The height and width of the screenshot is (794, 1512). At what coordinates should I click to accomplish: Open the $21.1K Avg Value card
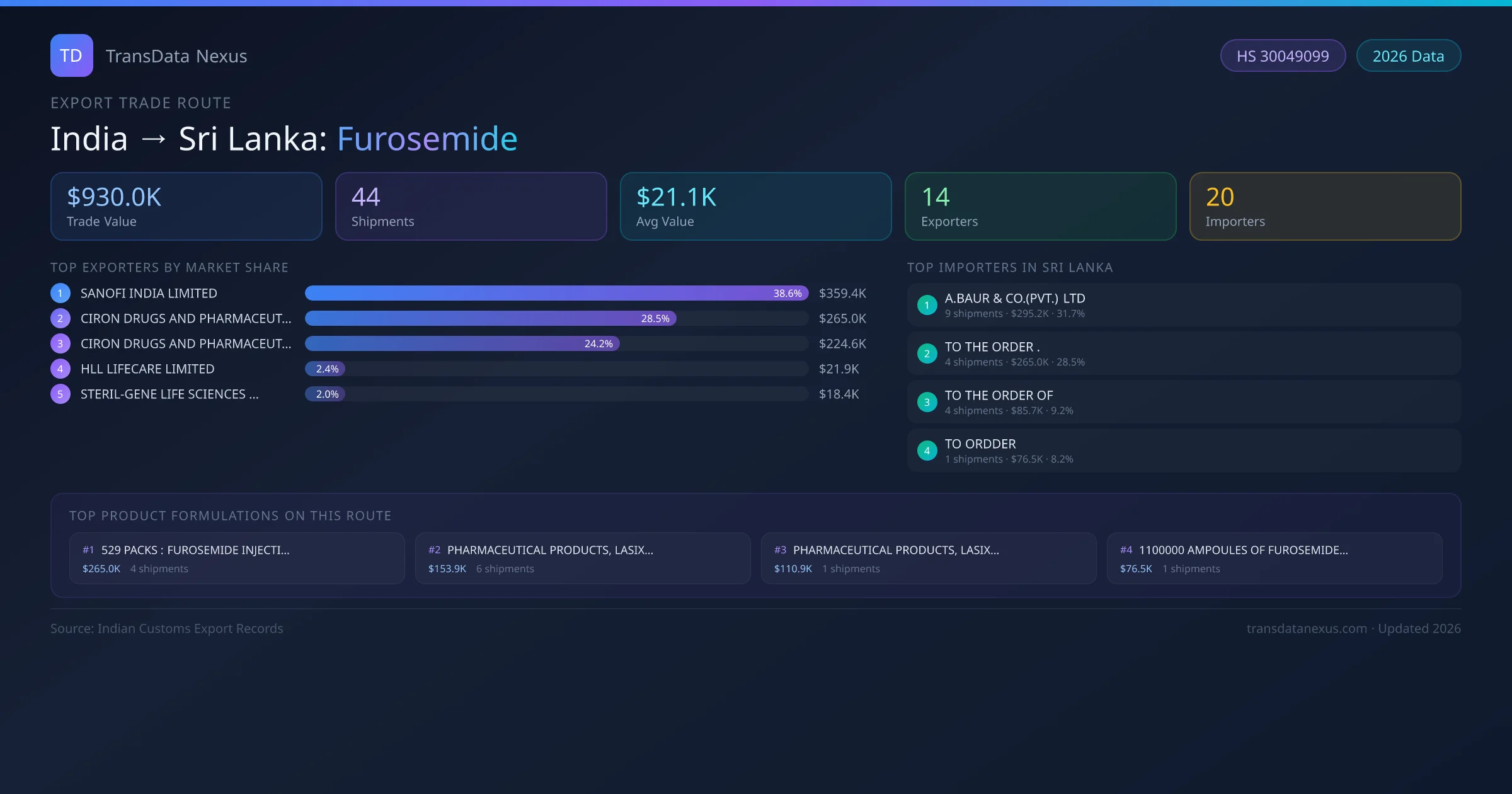click(x=755, y=206)
